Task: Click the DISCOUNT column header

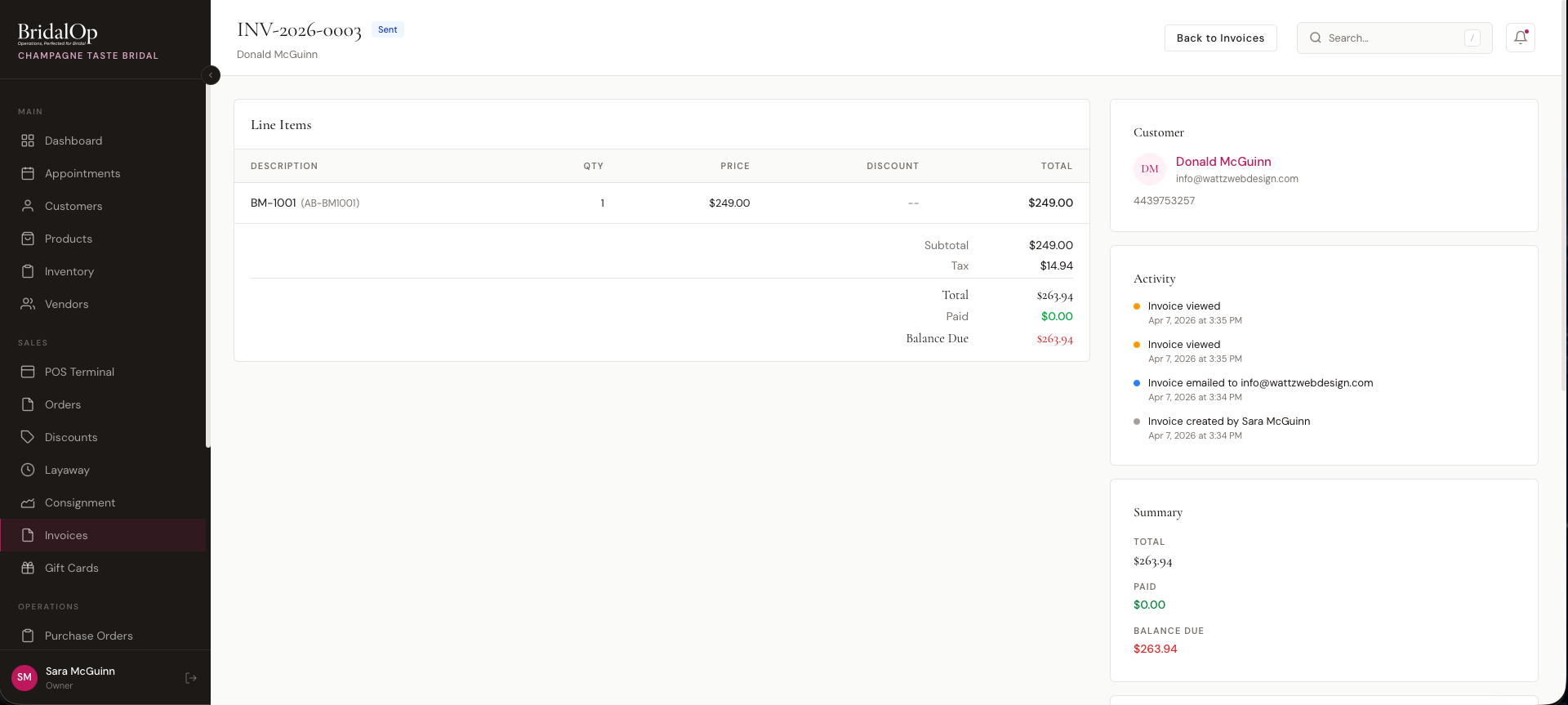Action: [x=893, y=166]
